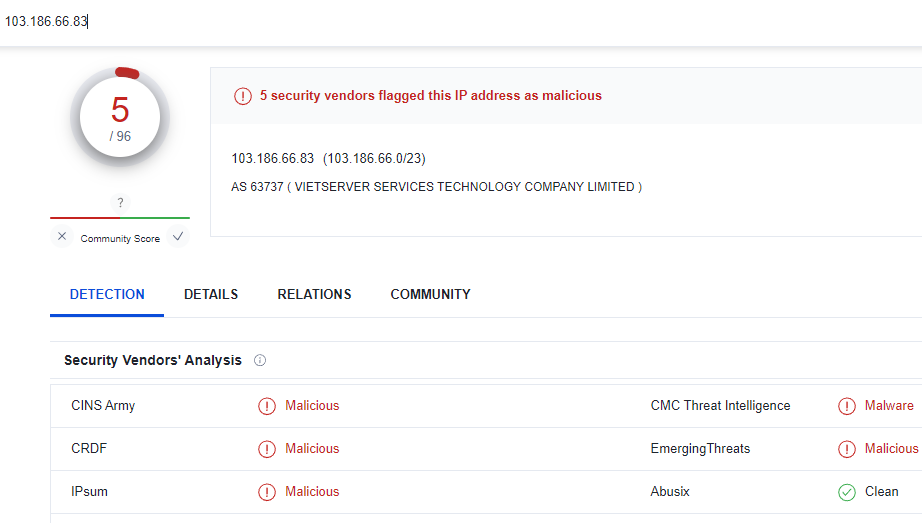Click the CRDF malicious warning icon
This screenshot has height=523, width=922.
267,449
